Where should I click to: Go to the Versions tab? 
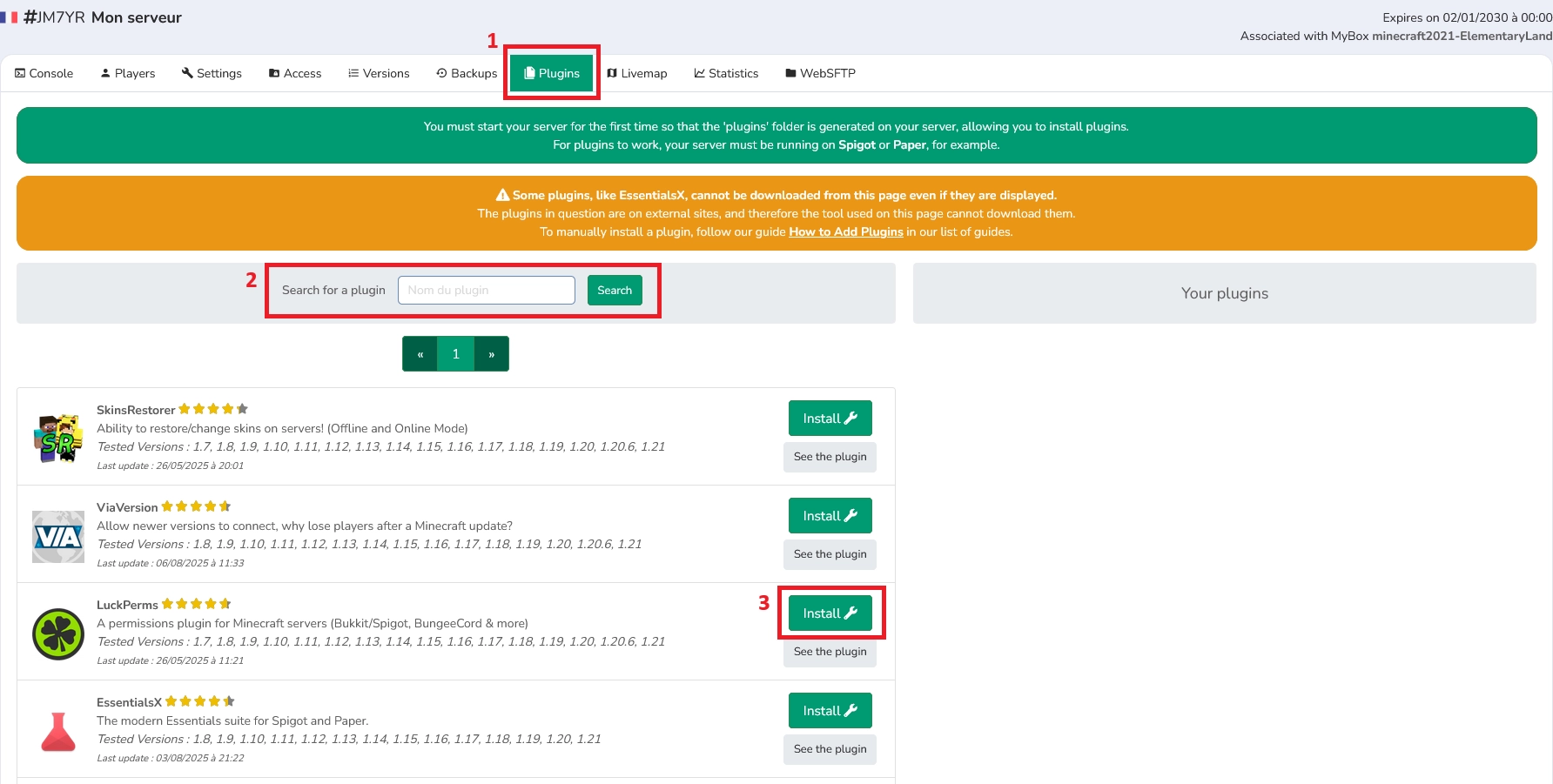pos(379,73)
